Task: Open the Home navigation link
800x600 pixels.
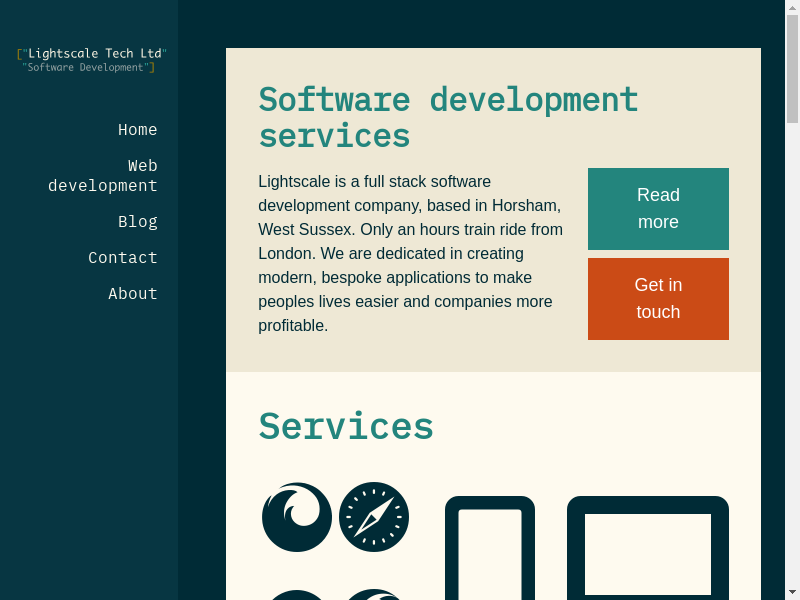Action: (x=137, y=130)
